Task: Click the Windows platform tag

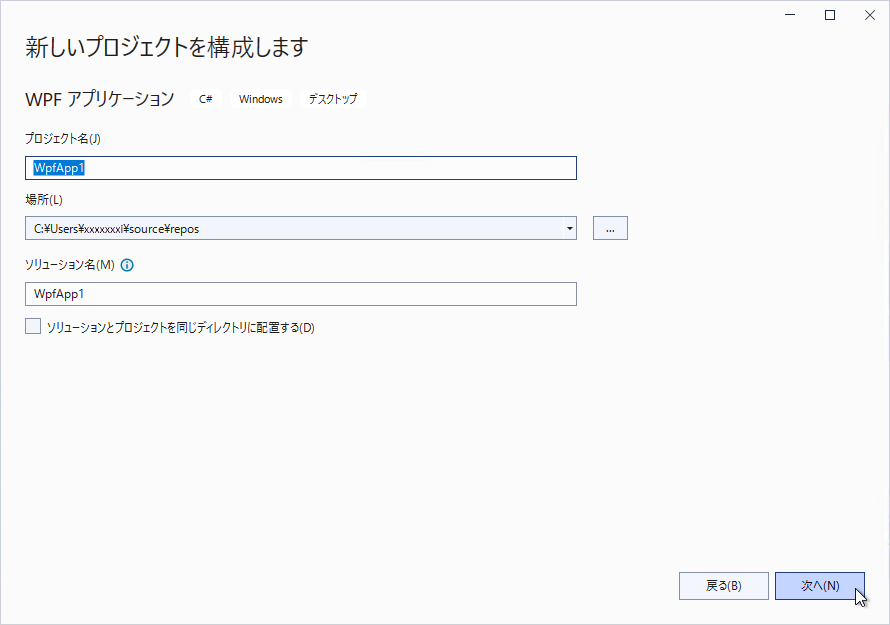Action: coord(261,99)
